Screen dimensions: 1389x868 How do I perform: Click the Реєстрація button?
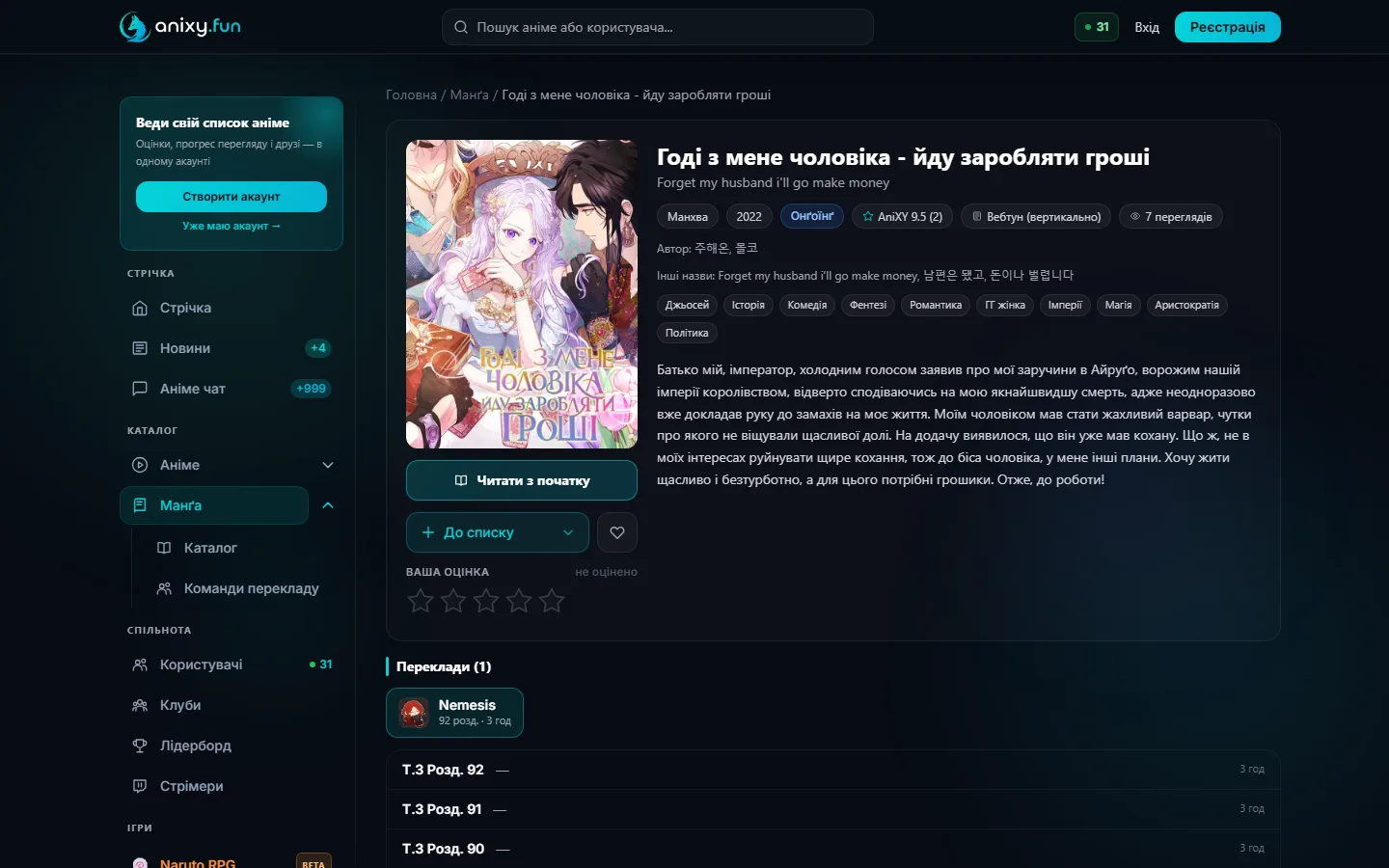tap(1228, 27)
